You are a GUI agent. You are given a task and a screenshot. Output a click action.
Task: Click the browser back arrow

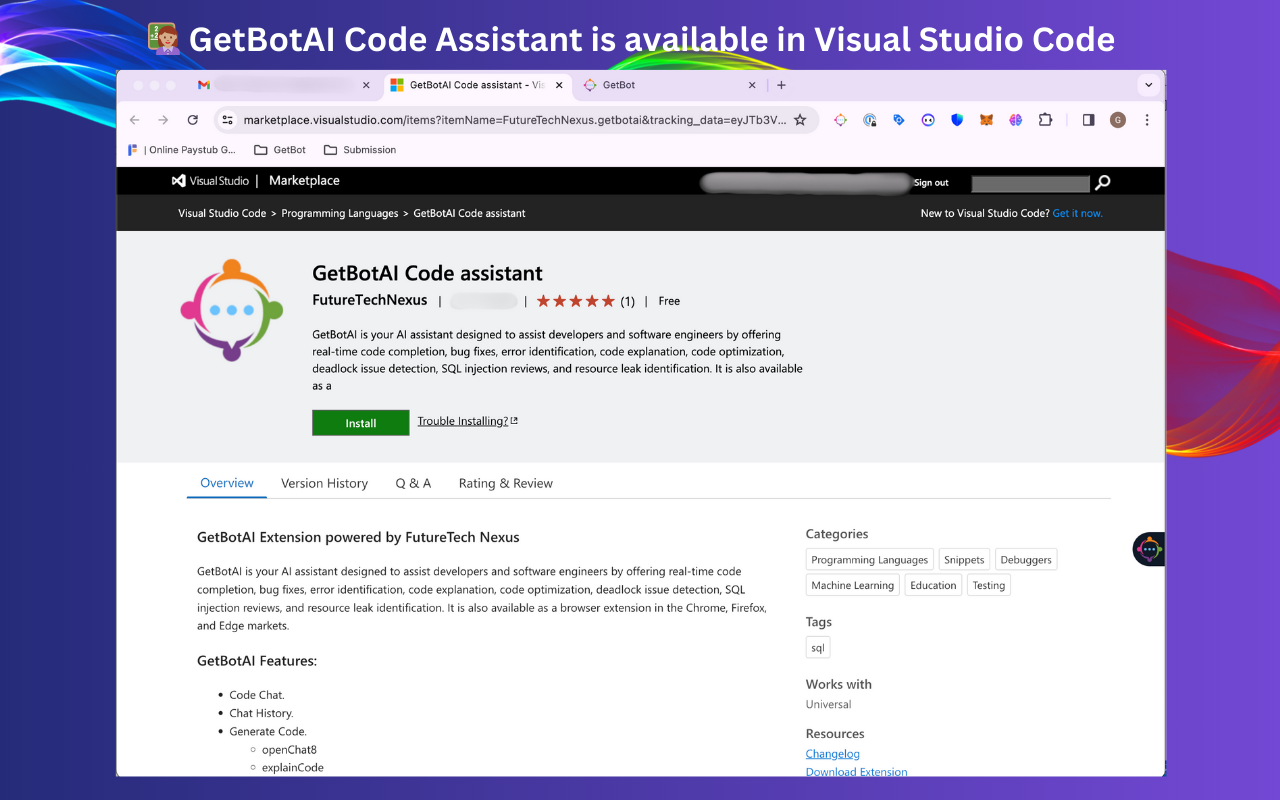(x=135, y=120)
